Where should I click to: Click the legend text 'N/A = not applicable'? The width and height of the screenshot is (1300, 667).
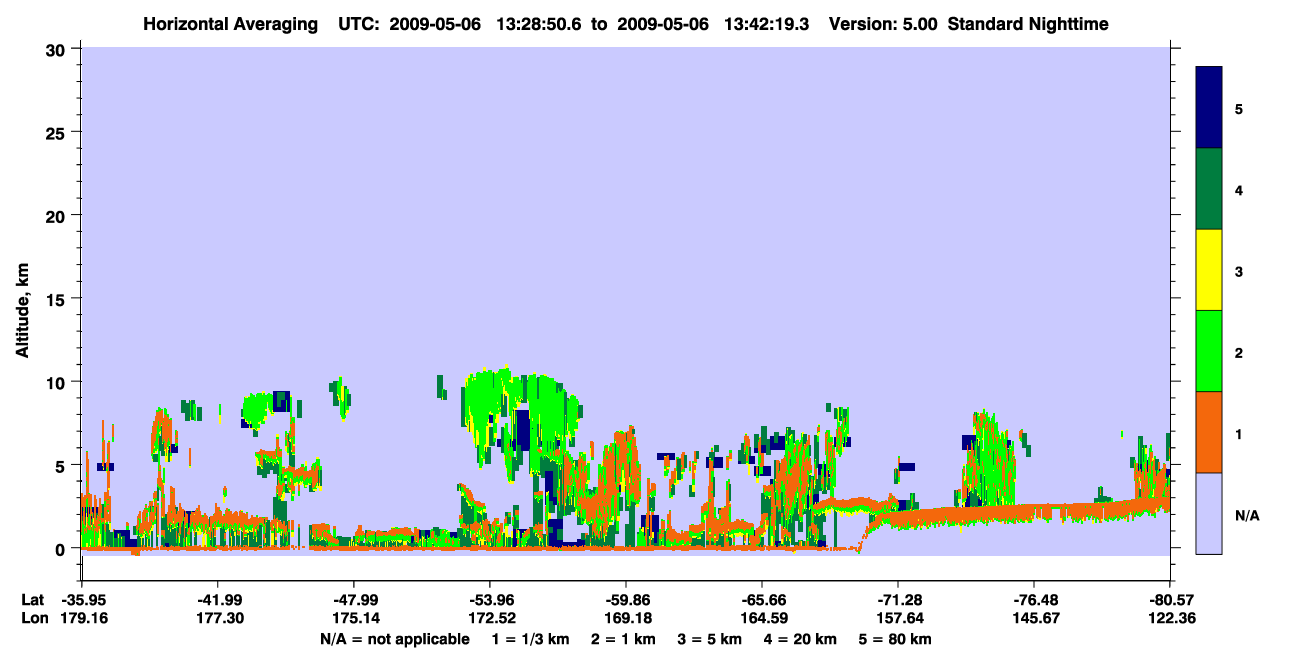pyautogui.click(x=394, y=639)
